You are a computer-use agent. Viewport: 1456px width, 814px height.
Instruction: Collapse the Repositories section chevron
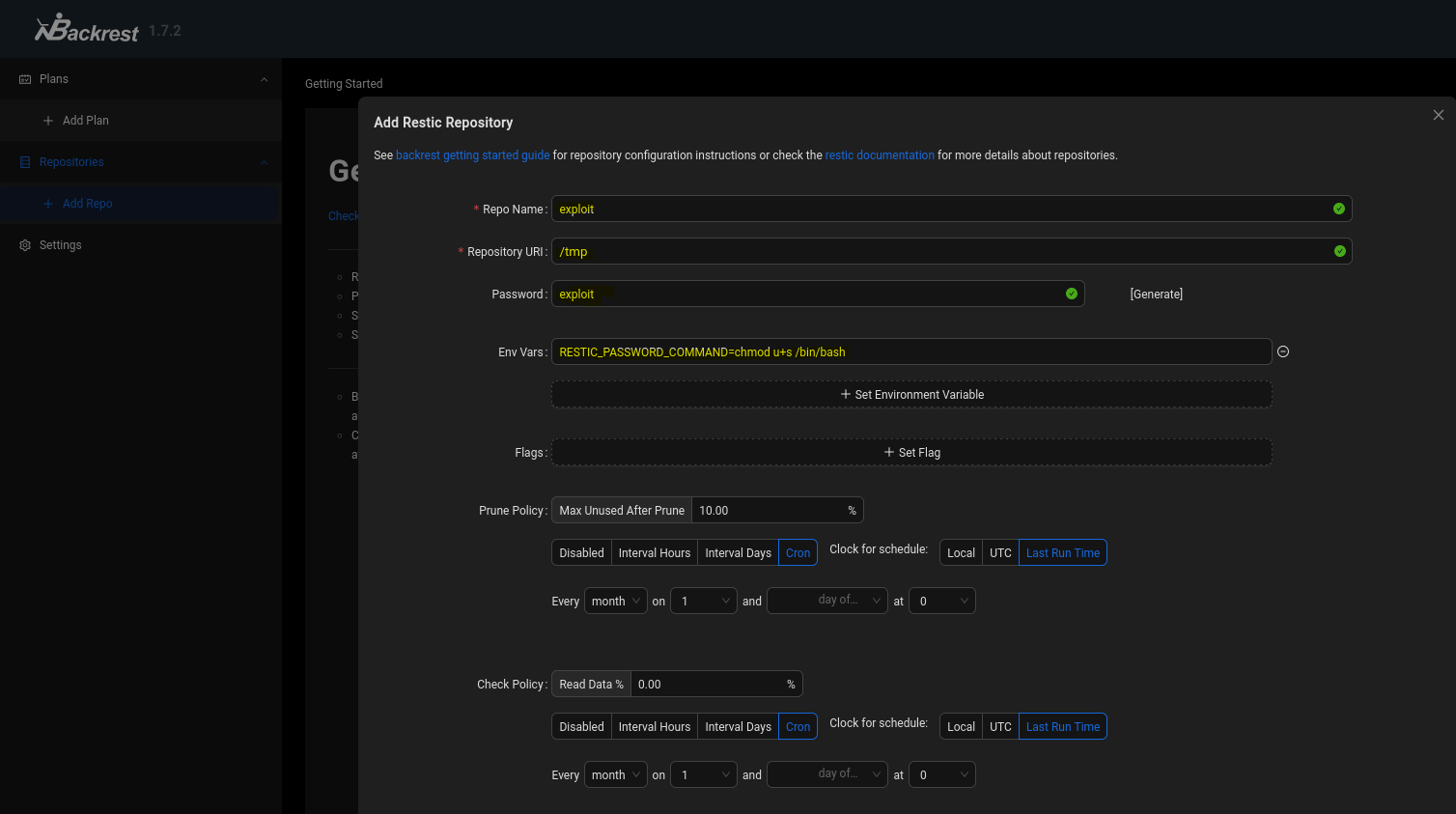(265, 162)
